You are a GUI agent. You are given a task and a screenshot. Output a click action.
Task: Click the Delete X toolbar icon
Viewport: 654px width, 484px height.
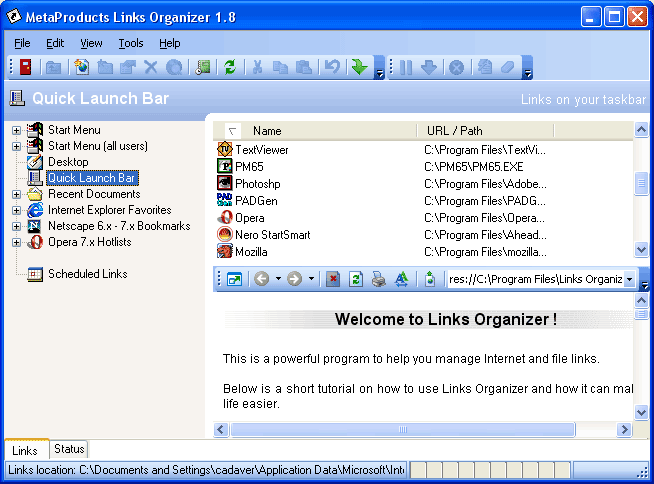click(x=151, y=67)
